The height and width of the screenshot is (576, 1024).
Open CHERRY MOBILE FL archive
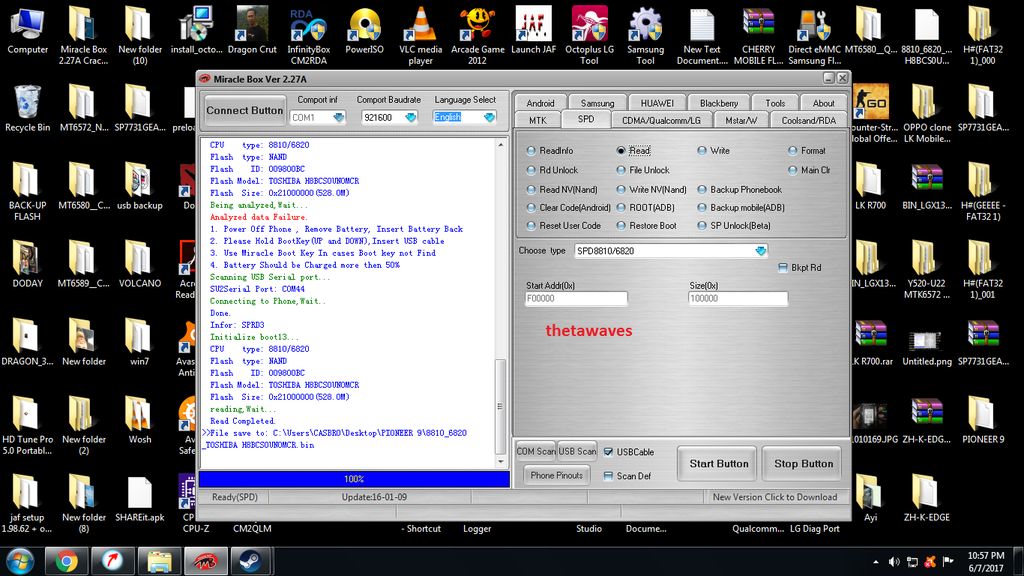pos(758,36)
